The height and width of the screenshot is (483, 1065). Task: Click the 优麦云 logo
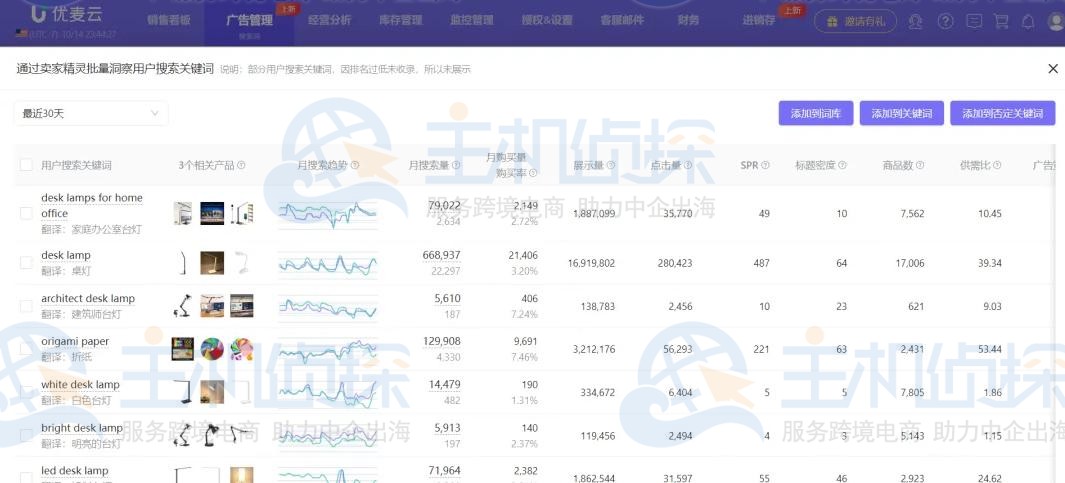coord(65,14)
